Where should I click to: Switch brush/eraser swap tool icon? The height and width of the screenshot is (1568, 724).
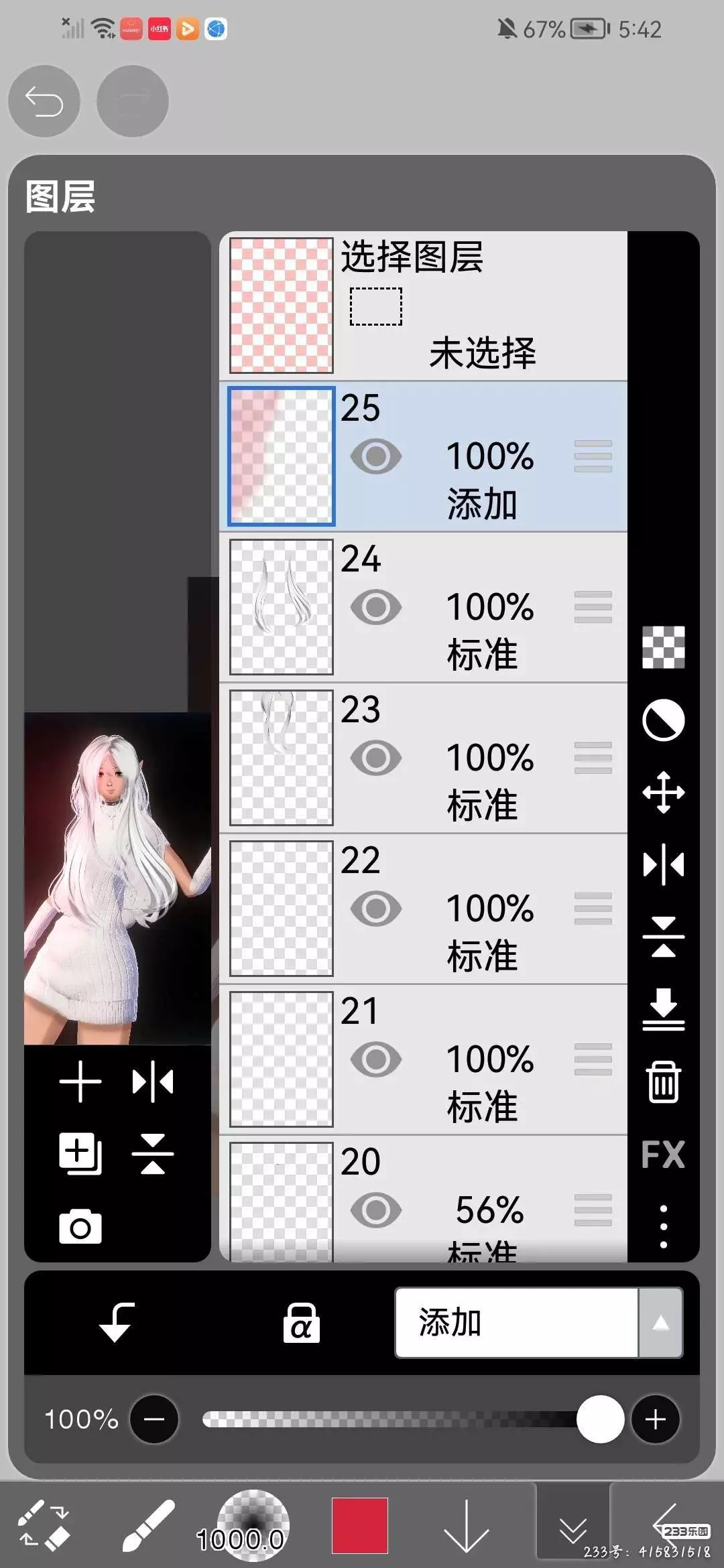pyautogui.click(x=44, y=1525)
